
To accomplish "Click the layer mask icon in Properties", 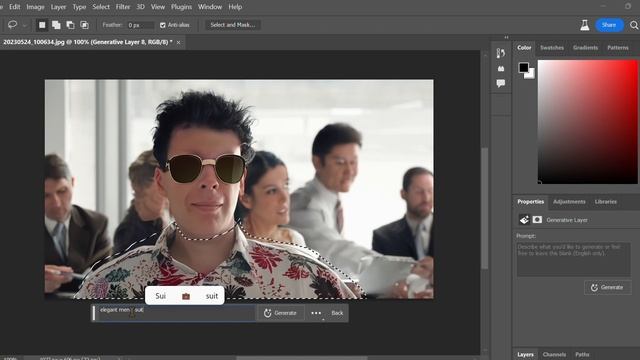I will click(x=537, y=220).
